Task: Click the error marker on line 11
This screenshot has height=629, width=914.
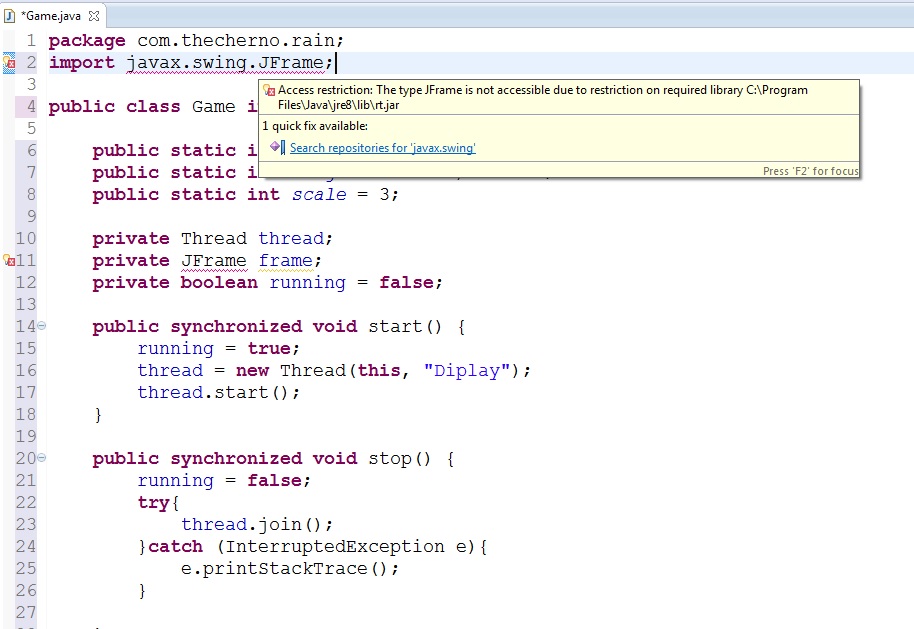Action: 9,261
